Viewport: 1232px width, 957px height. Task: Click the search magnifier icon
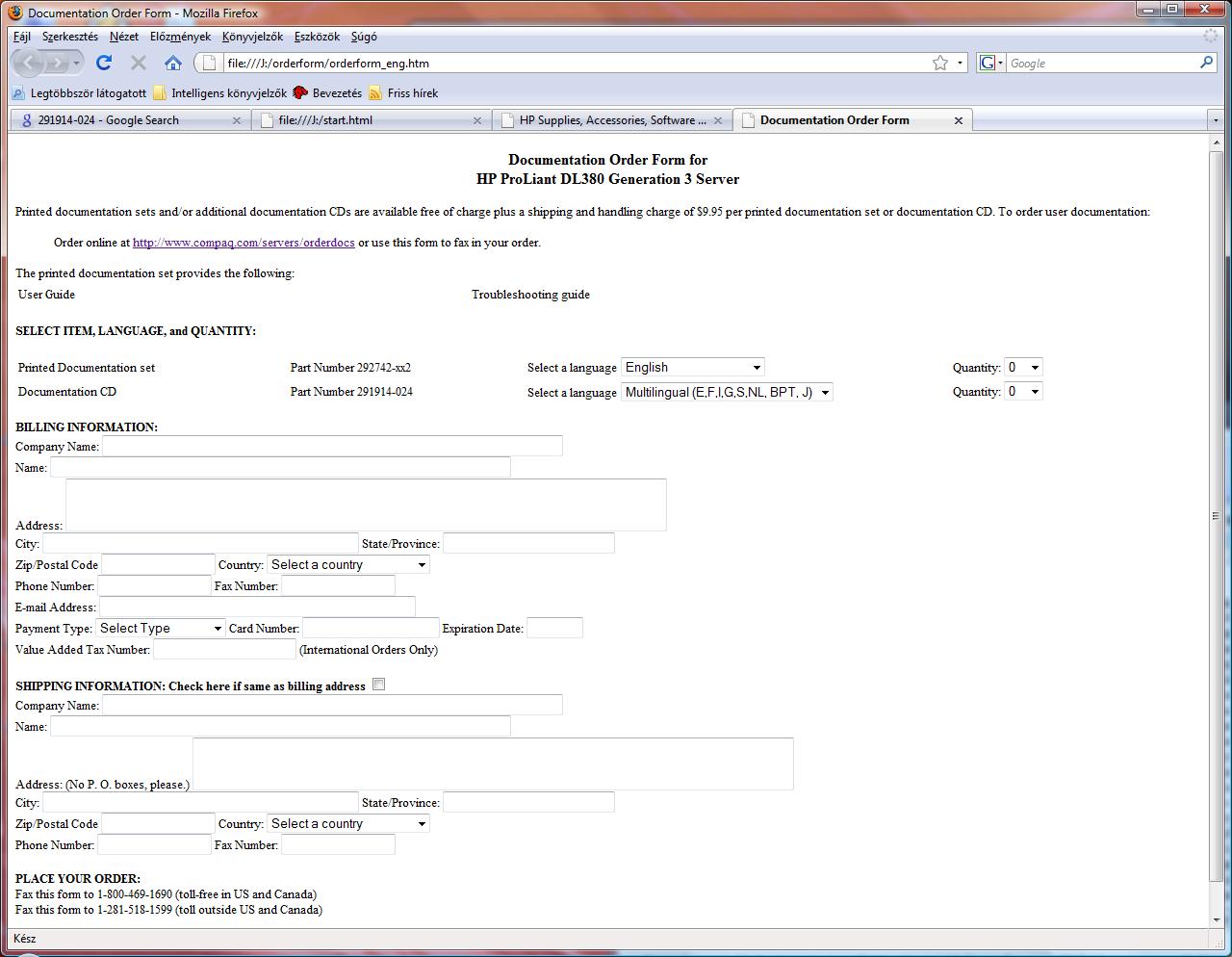(x=1206, y=63)
